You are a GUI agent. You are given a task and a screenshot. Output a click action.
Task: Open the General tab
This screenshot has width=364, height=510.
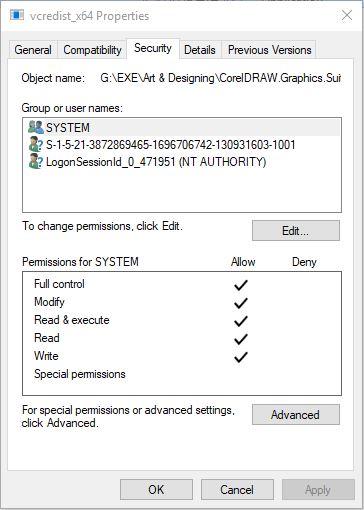pyautogui.click(x=33, y=50)
